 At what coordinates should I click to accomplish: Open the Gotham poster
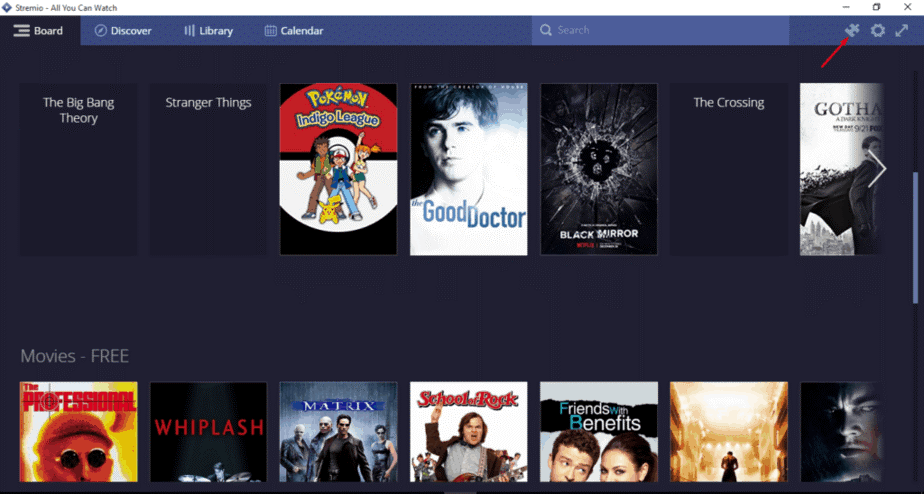coord(841,169)
